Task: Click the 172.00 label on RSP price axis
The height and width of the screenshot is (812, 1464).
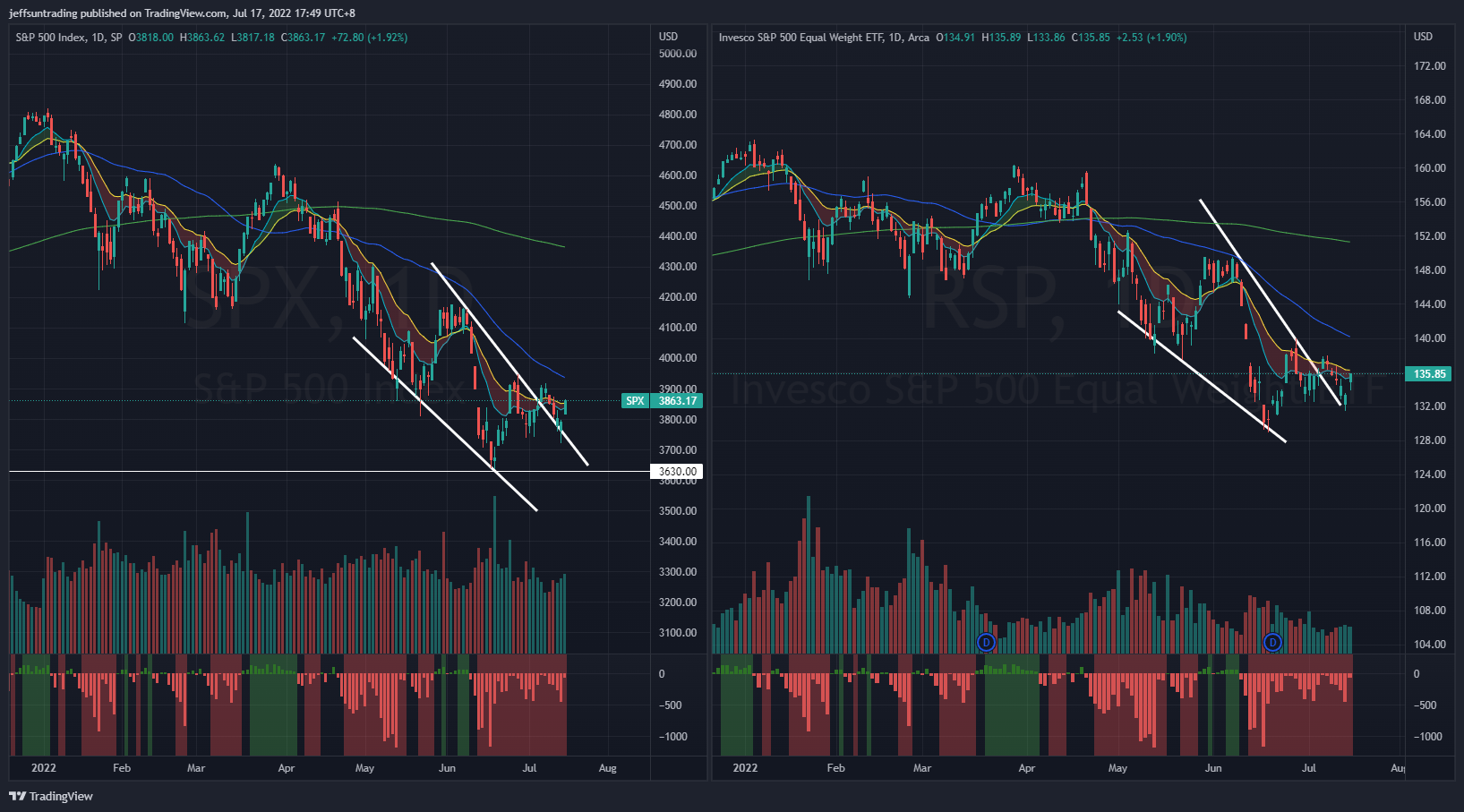Action: point(1429,66)
